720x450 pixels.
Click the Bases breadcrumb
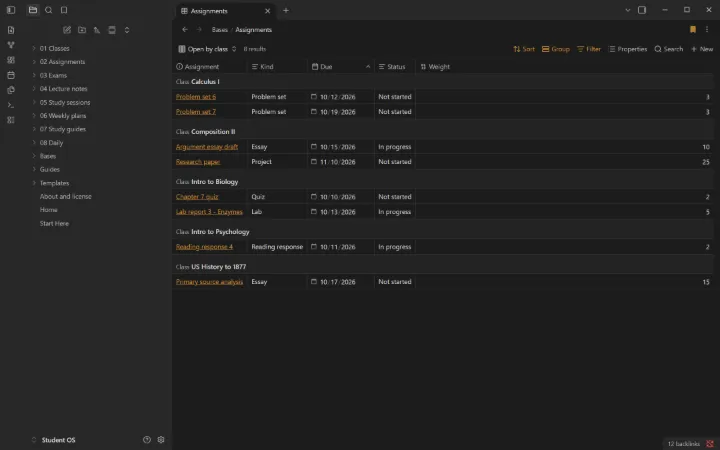click(x=219, y=30)
